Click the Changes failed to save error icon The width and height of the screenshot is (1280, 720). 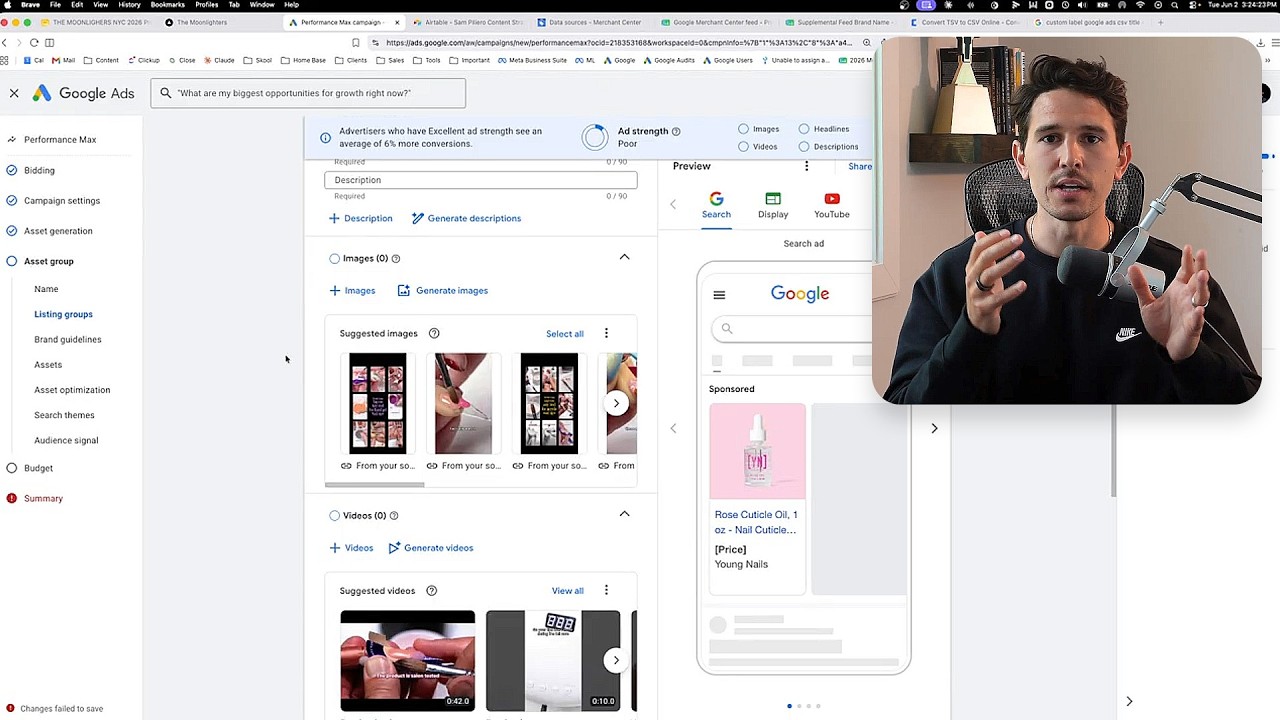pos(10,708)
